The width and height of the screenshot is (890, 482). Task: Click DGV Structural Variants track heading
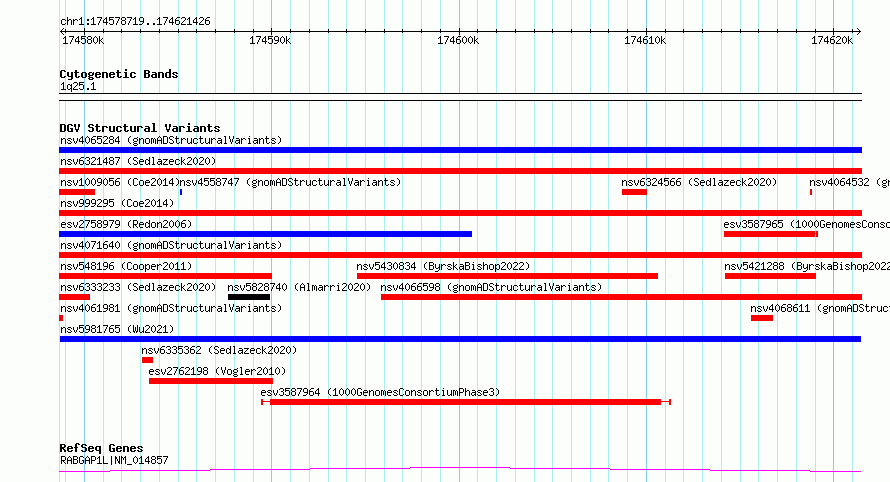tap(140, 128)
